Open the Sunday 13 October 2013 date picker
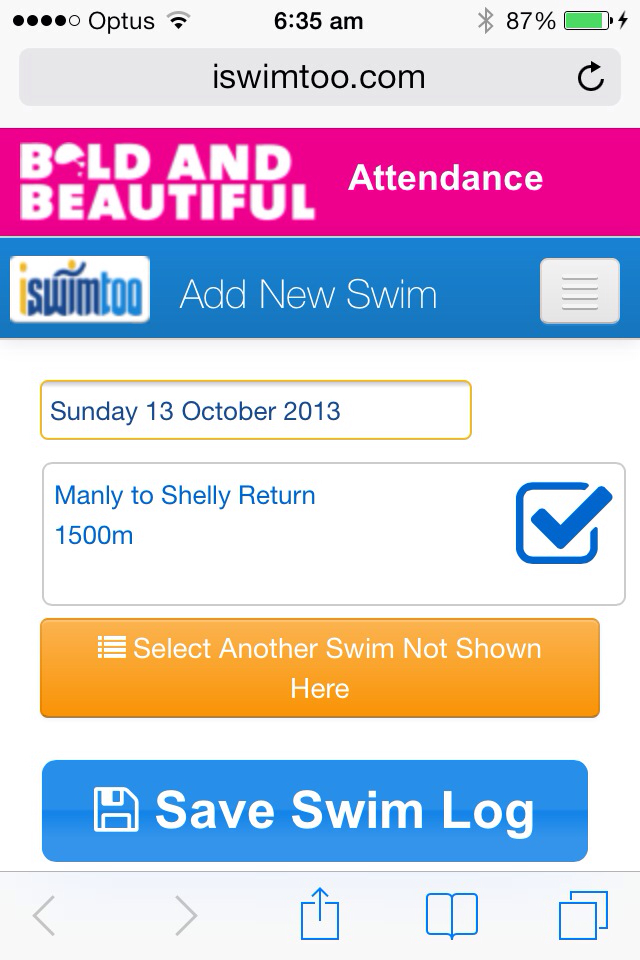The width and height of the screenshot is (640, 960). coord(255,410)
